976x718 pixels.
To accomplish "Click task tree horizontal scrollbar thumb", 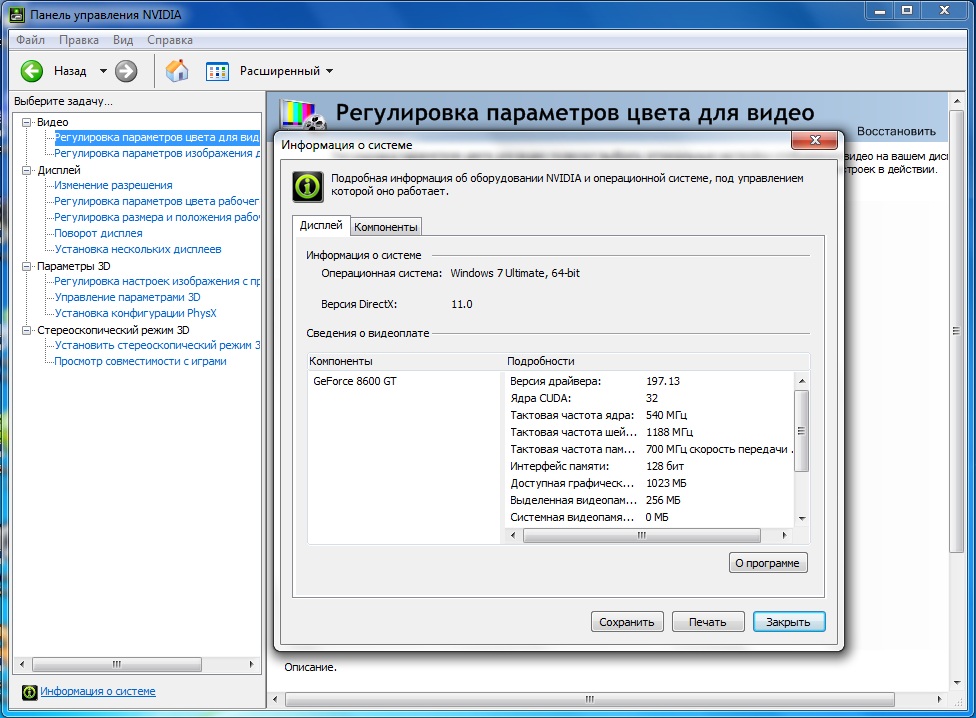I will pyautogui.click(x=116, y=664).
